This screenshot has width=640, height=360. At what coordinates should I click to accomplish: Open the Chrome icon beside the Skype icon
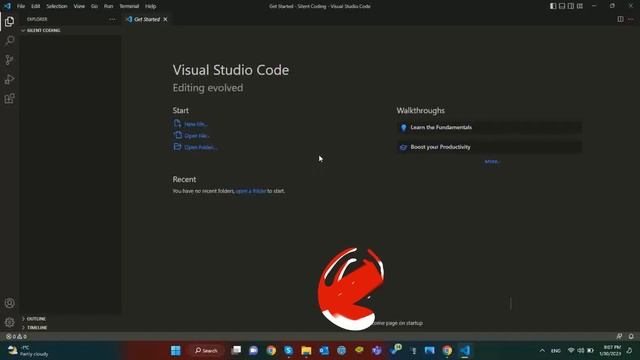(x=271, y=350)
